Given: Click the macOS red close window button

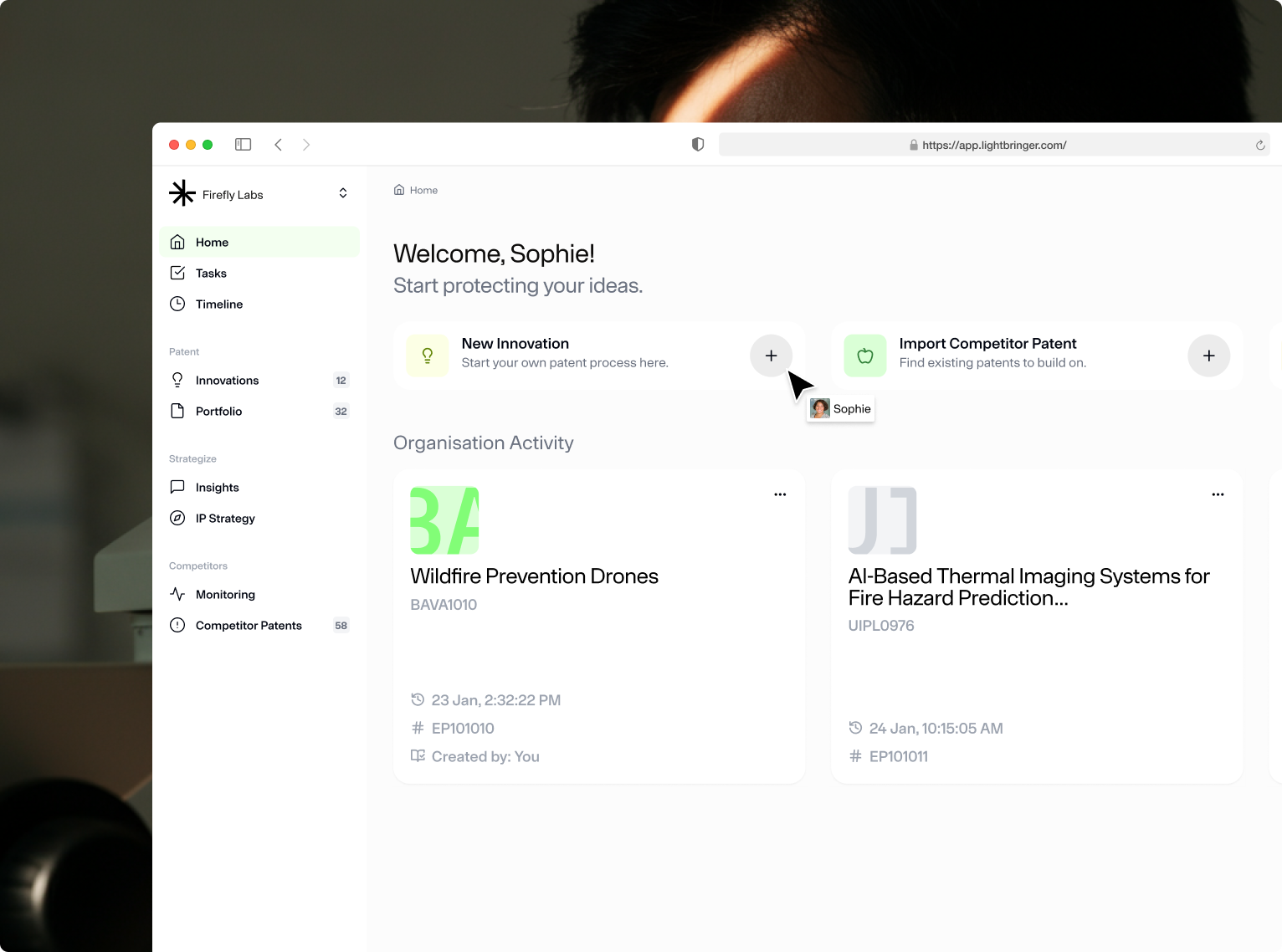Looking at the screenshot, I should [x=174, y=145].
